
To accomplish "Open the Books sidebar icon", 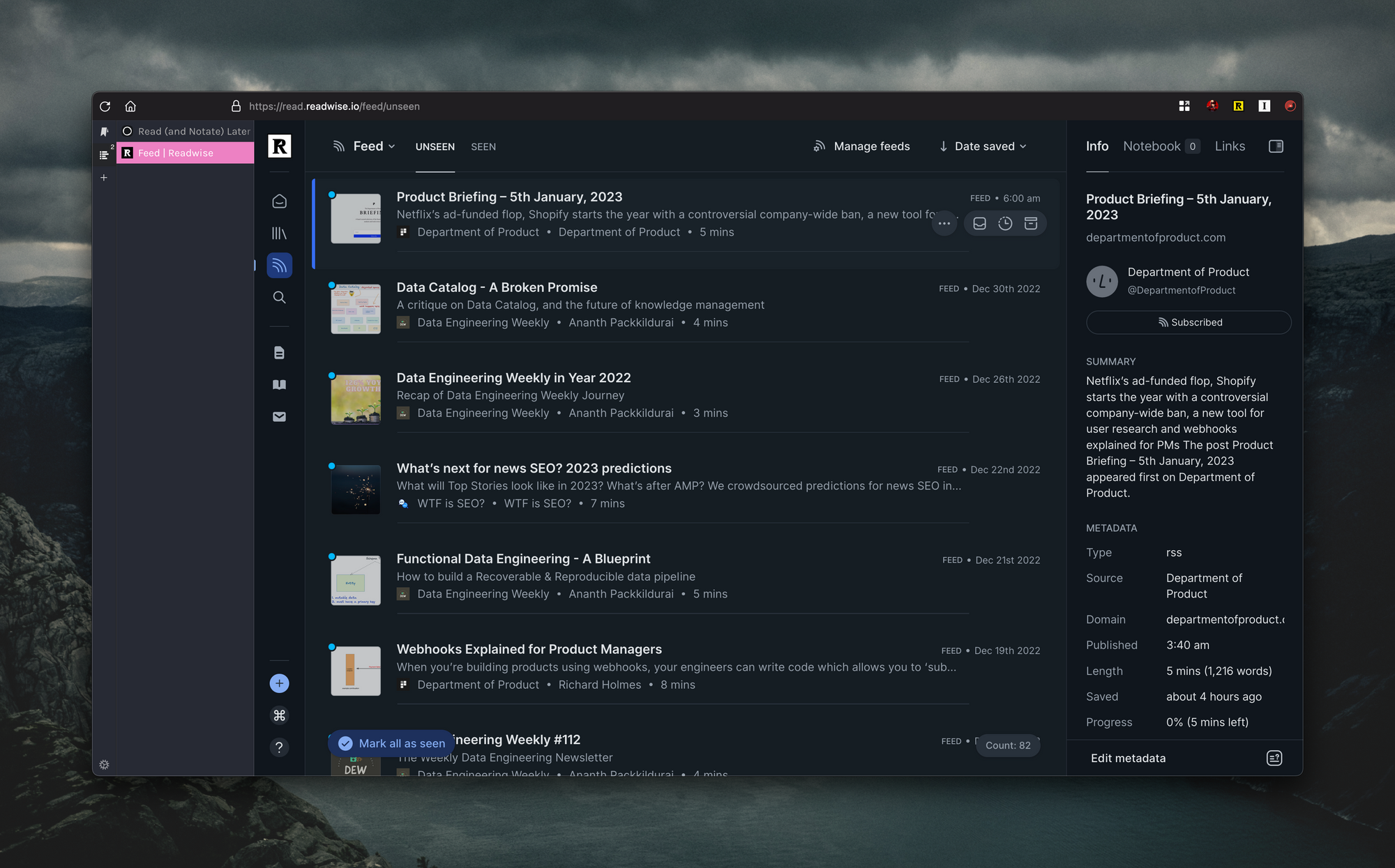I will [x=279, y=385].
